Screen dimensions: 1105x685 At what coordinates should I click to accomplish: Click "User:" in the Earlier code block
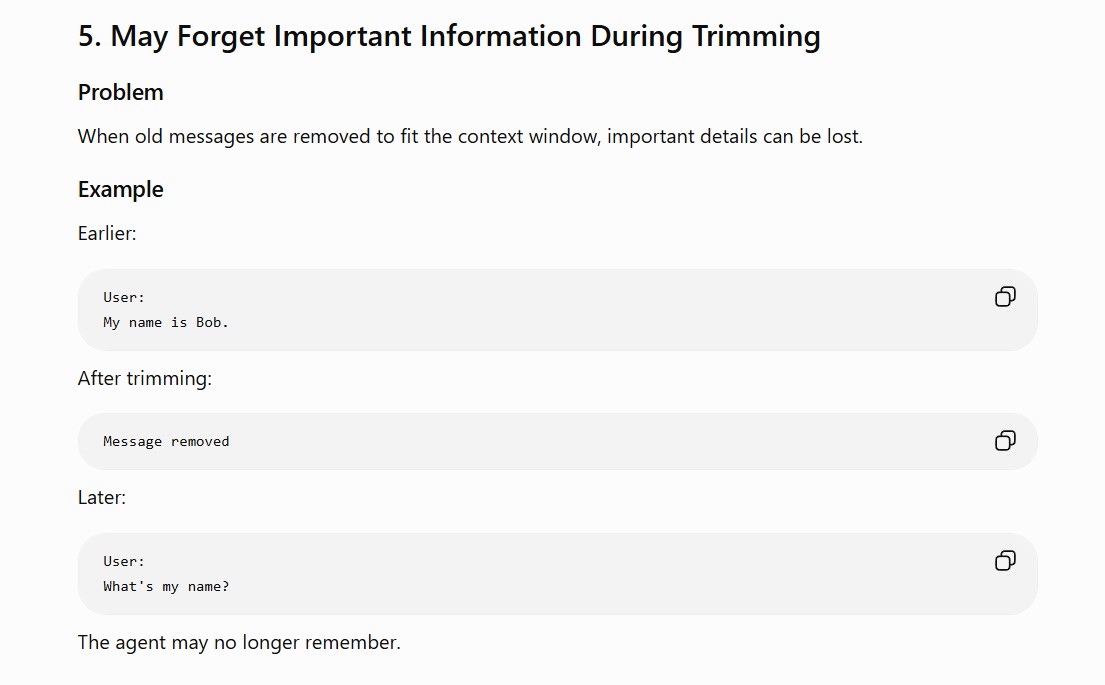pyautogui.click(x=124, y=297)
